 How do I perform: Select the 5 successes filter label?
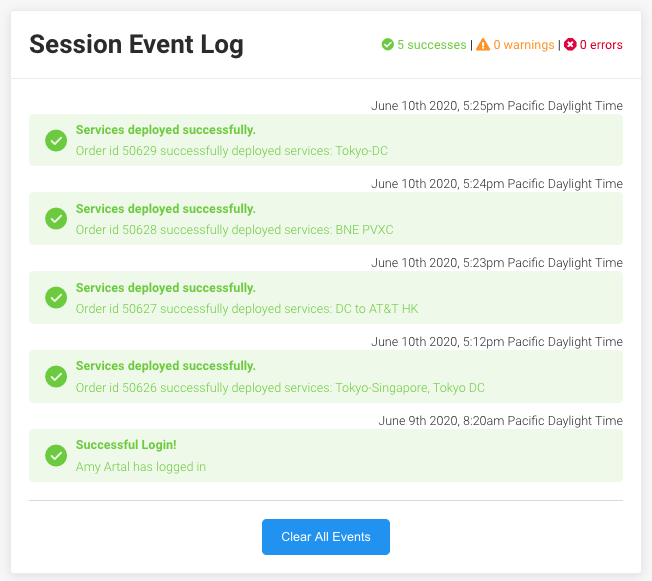[432, 45]
